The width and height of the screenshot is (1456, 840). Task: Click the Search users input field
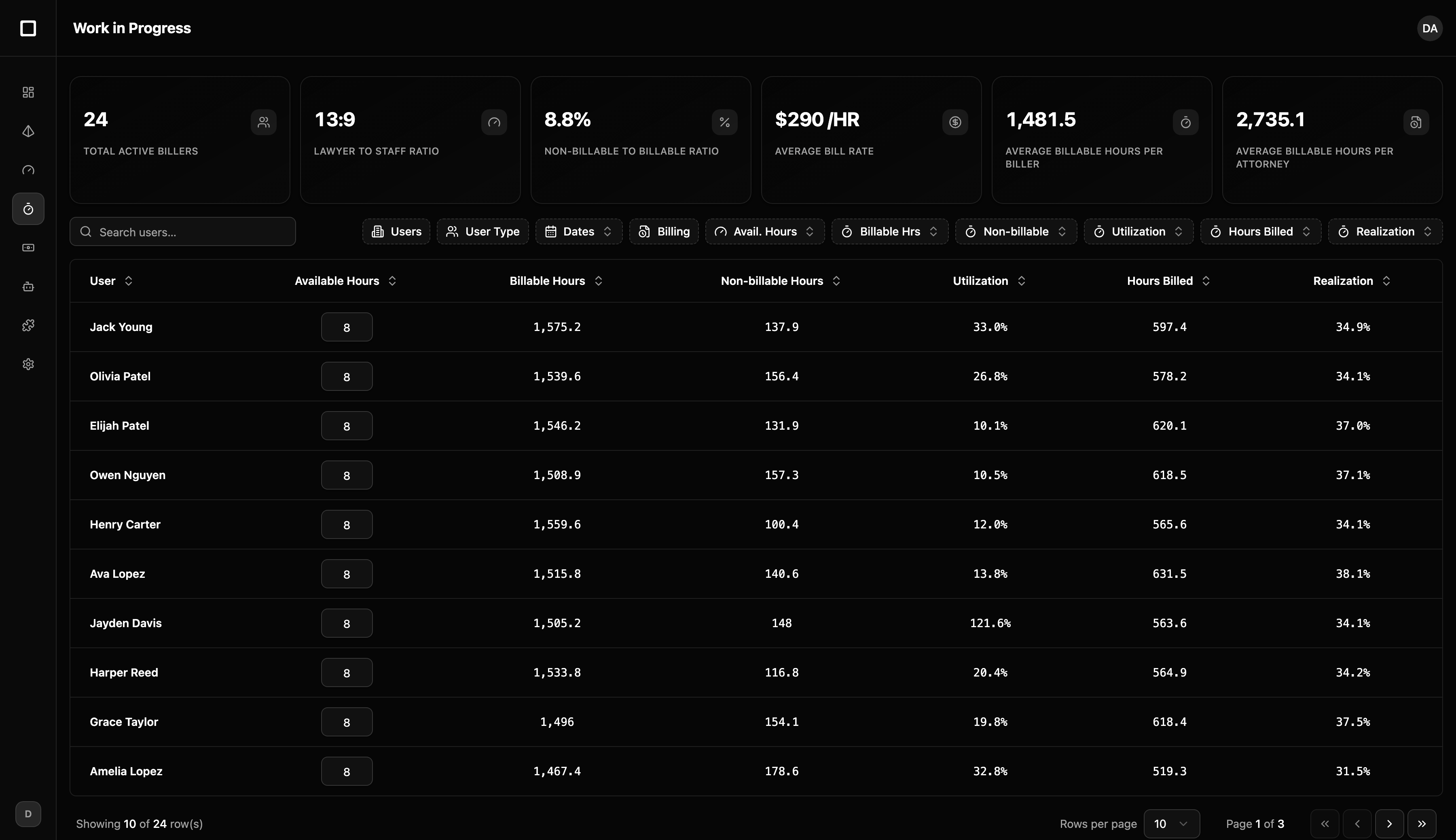pos(182,231)
